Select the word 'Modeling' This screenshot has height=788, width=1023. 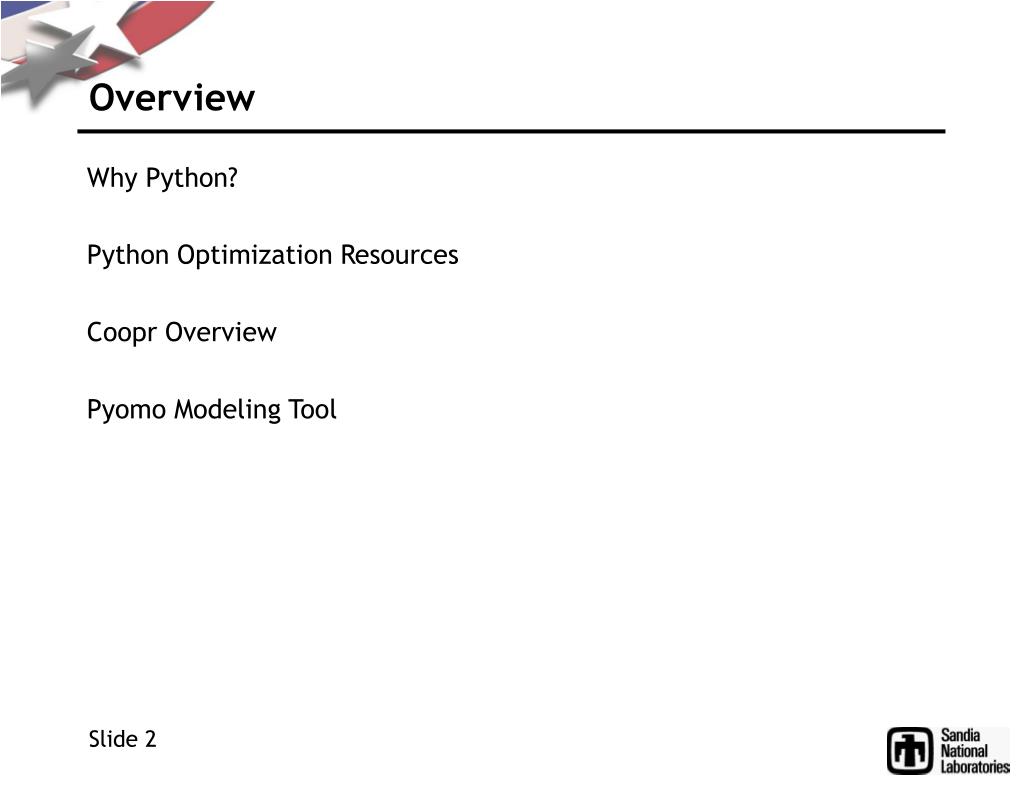(228, 411)
